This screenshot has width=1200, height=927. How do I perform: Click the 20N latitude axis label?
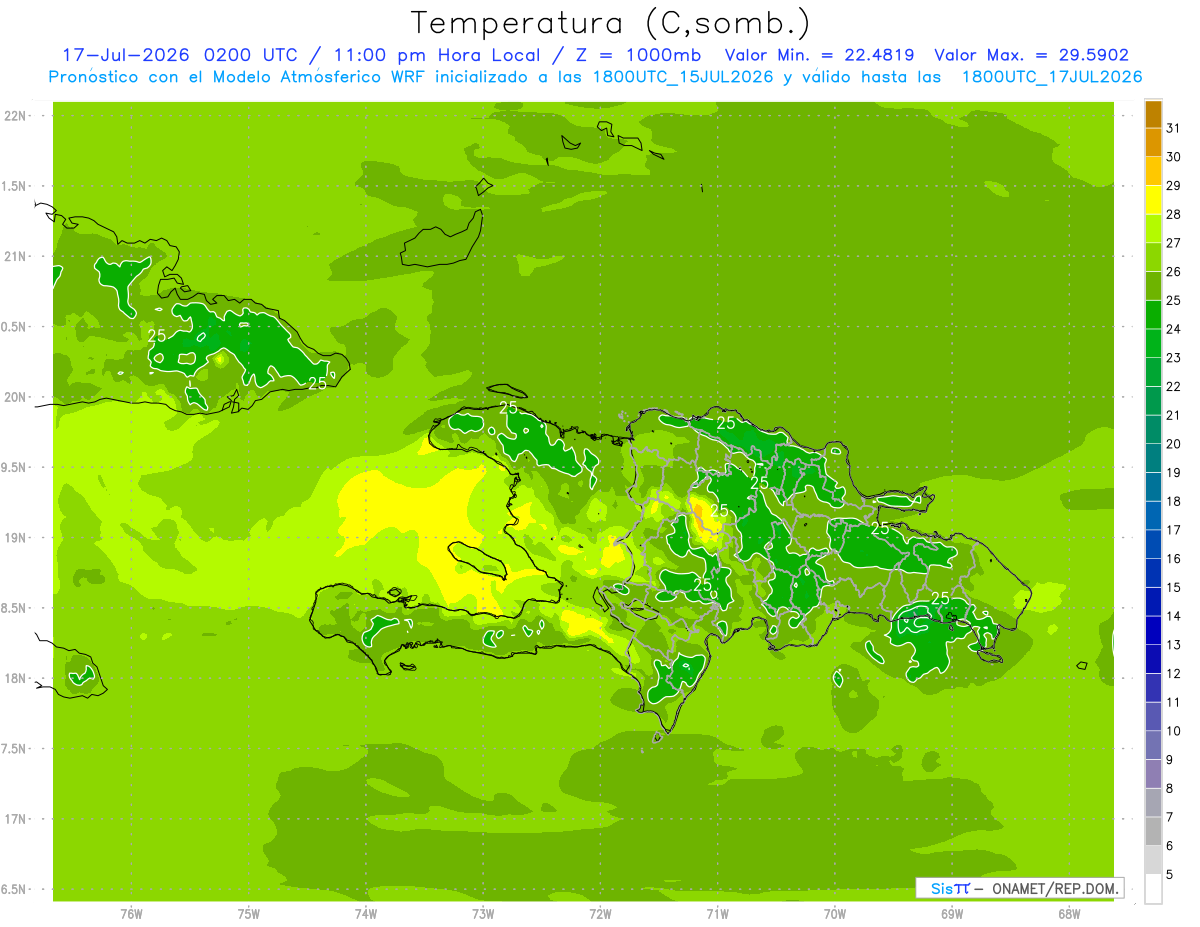pos(17,397)
